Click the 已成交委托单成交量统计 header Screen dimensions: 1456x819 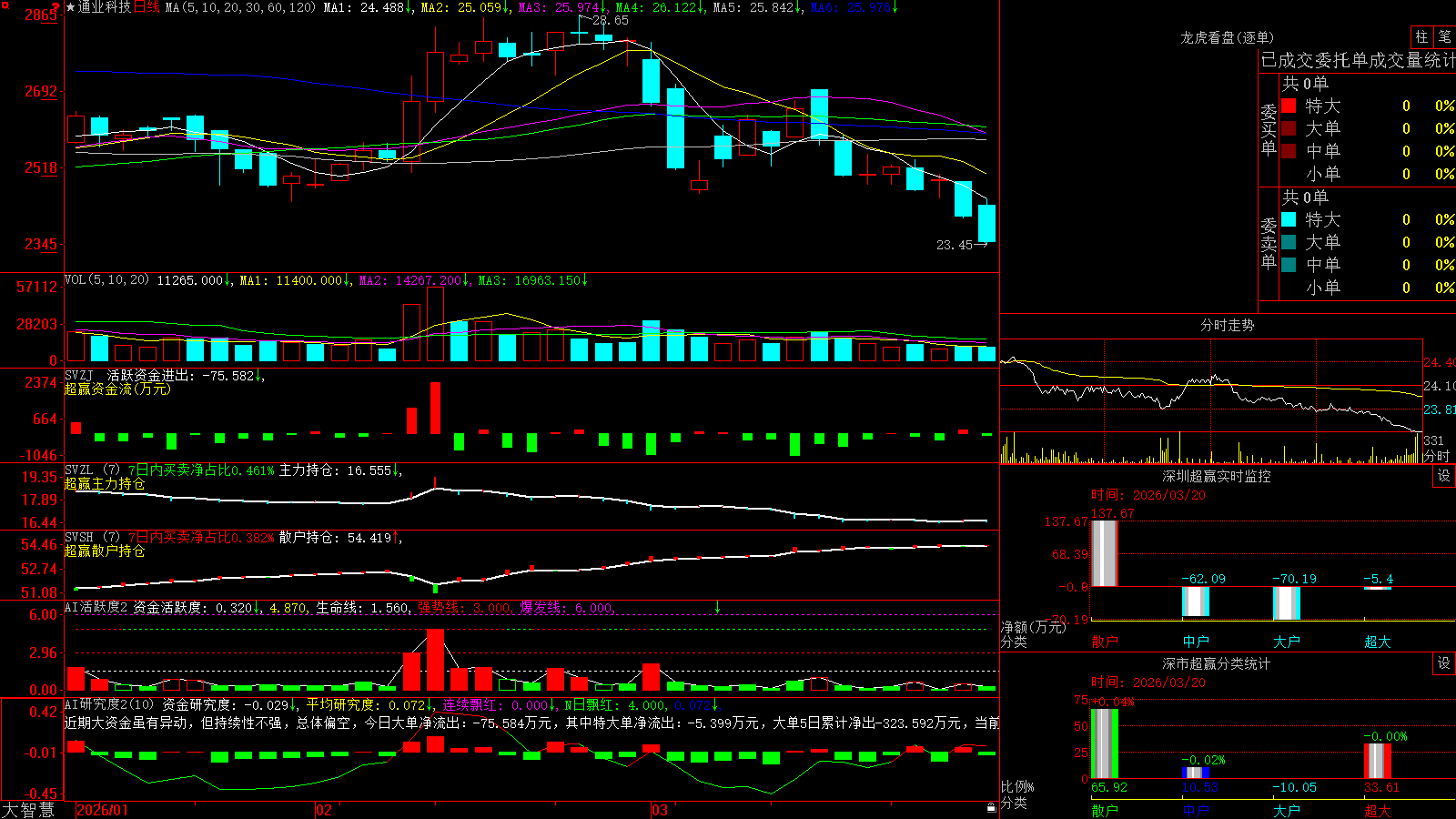[x=1358, y=60]
